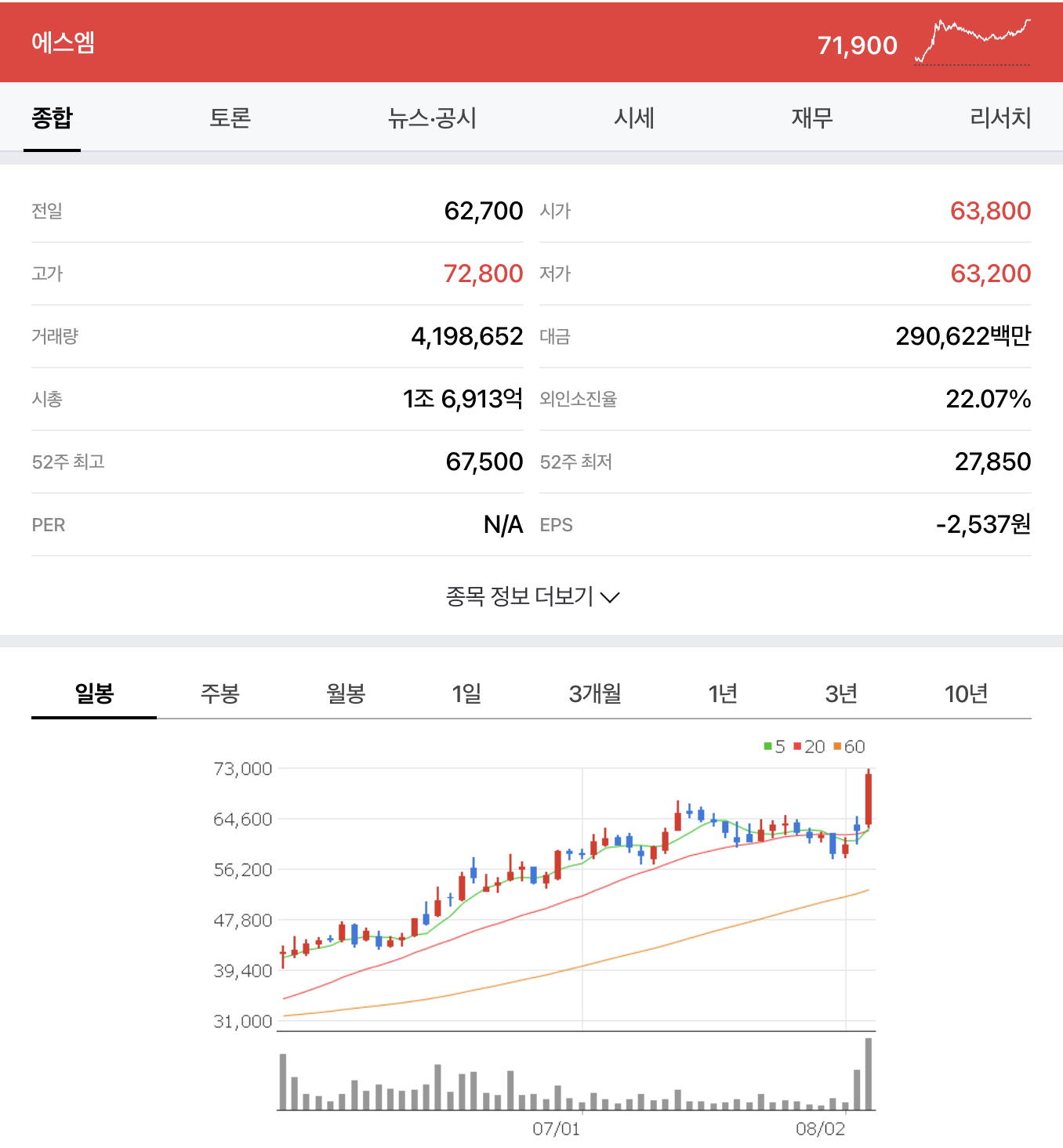Switch to the 토론 tab

tap(230, 118)
